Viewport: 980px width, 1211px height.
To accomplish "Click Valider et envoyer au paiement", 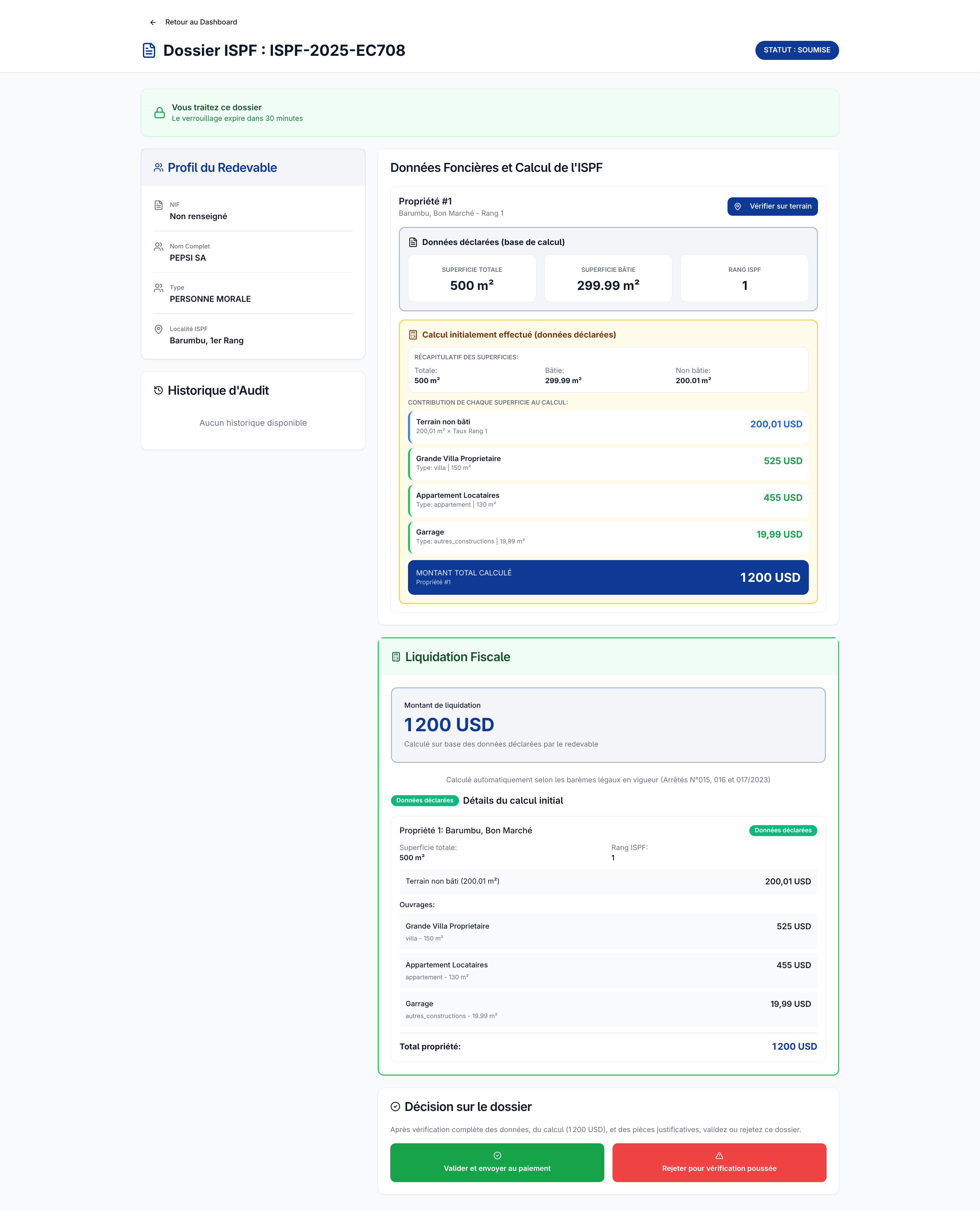I will [497, 1162].
